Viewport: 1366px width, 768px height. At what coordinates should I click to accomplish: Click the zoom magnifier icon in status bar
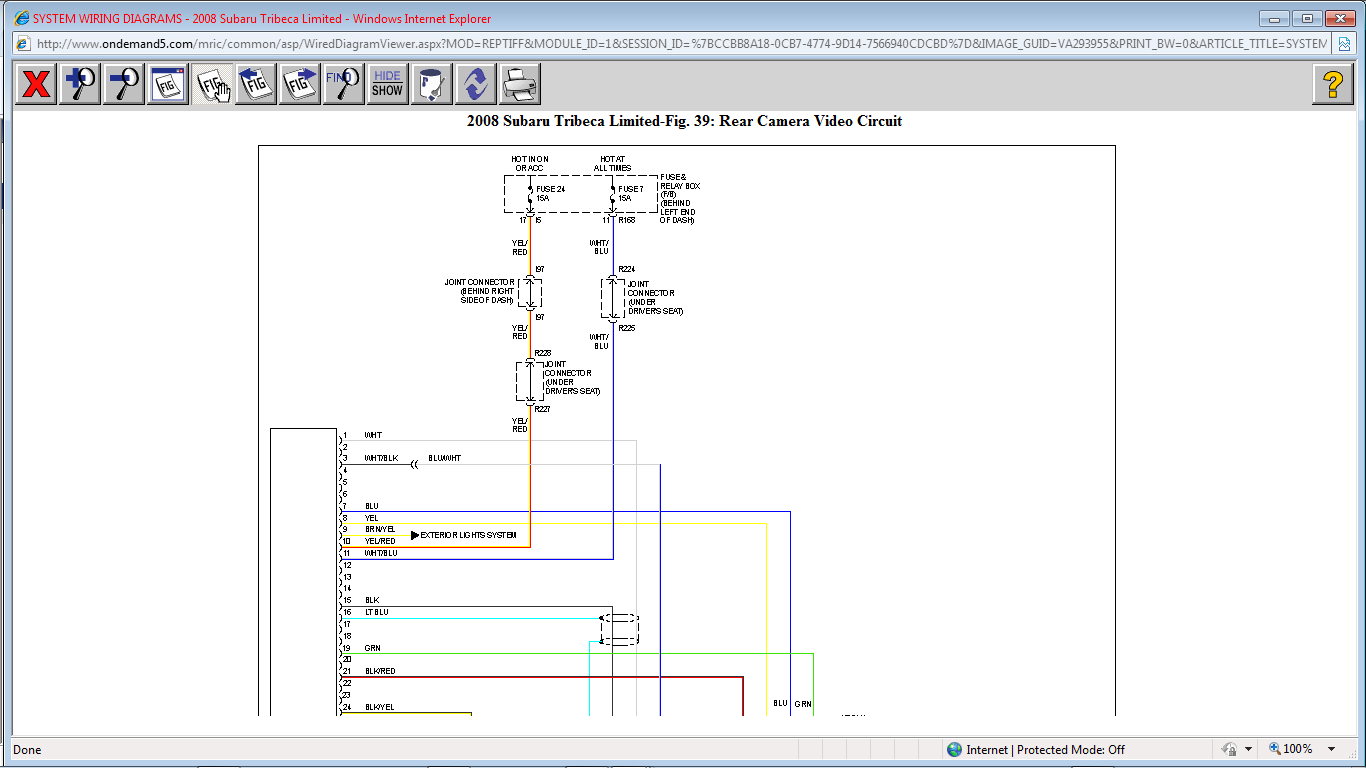tap(1276, 749)
